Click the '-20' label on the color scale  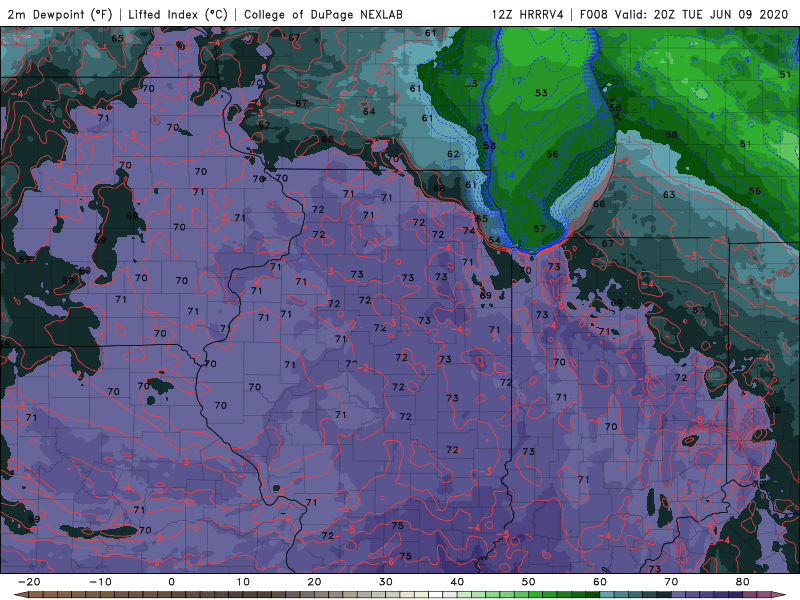(x=29, y=582)
